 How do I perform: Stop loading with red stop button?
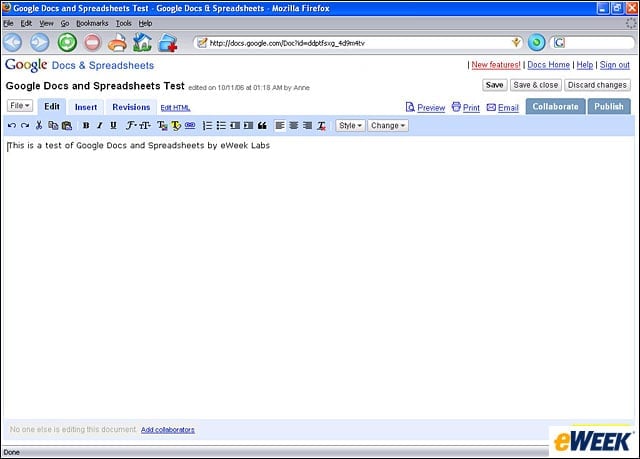[x=93, y=42]
